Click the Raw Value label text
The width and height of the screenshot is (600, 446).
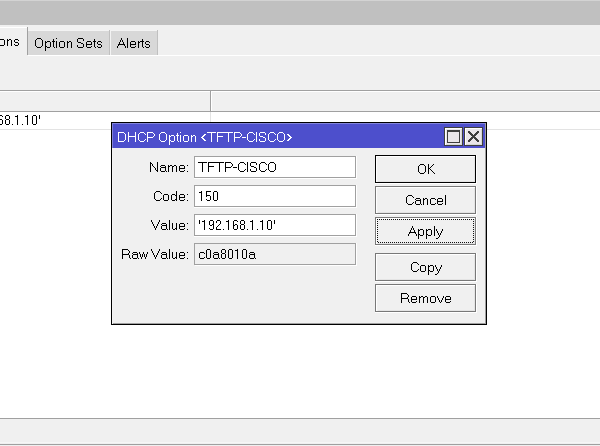[155, 254]
